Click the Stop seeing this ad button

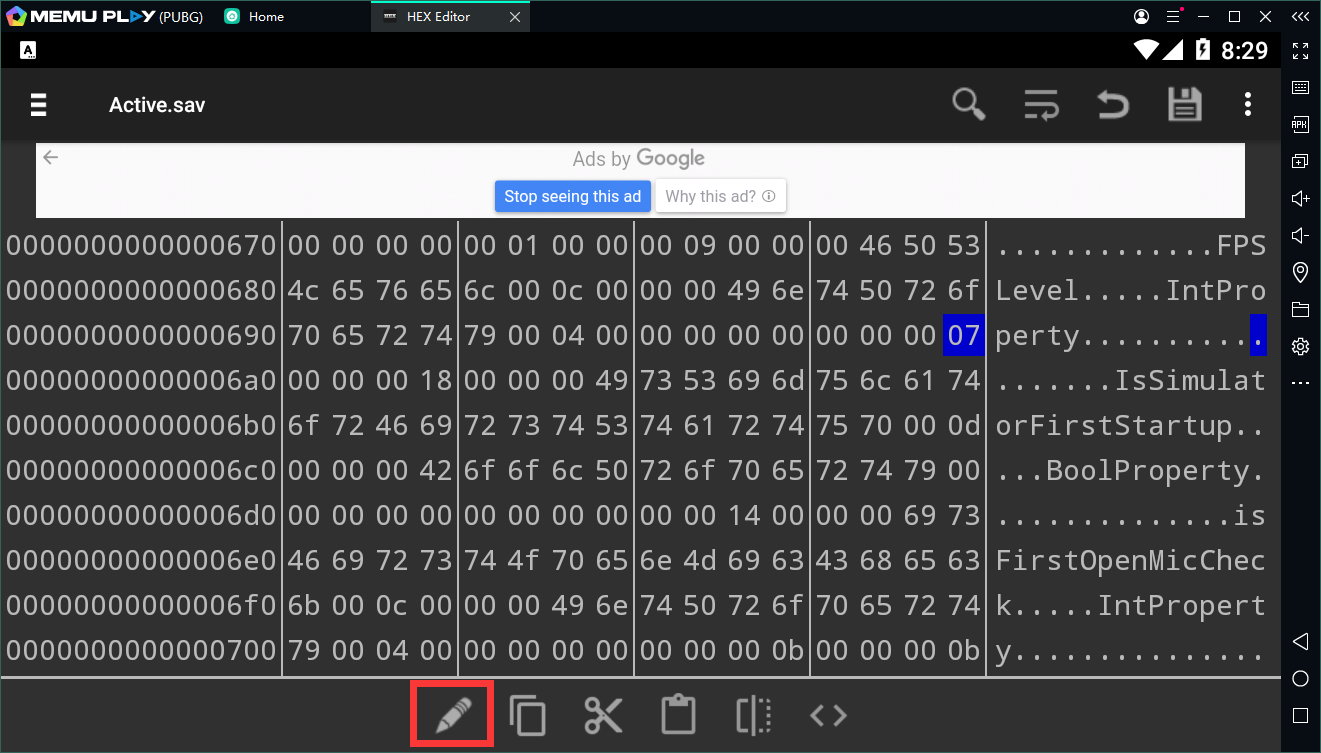point(572,196)
